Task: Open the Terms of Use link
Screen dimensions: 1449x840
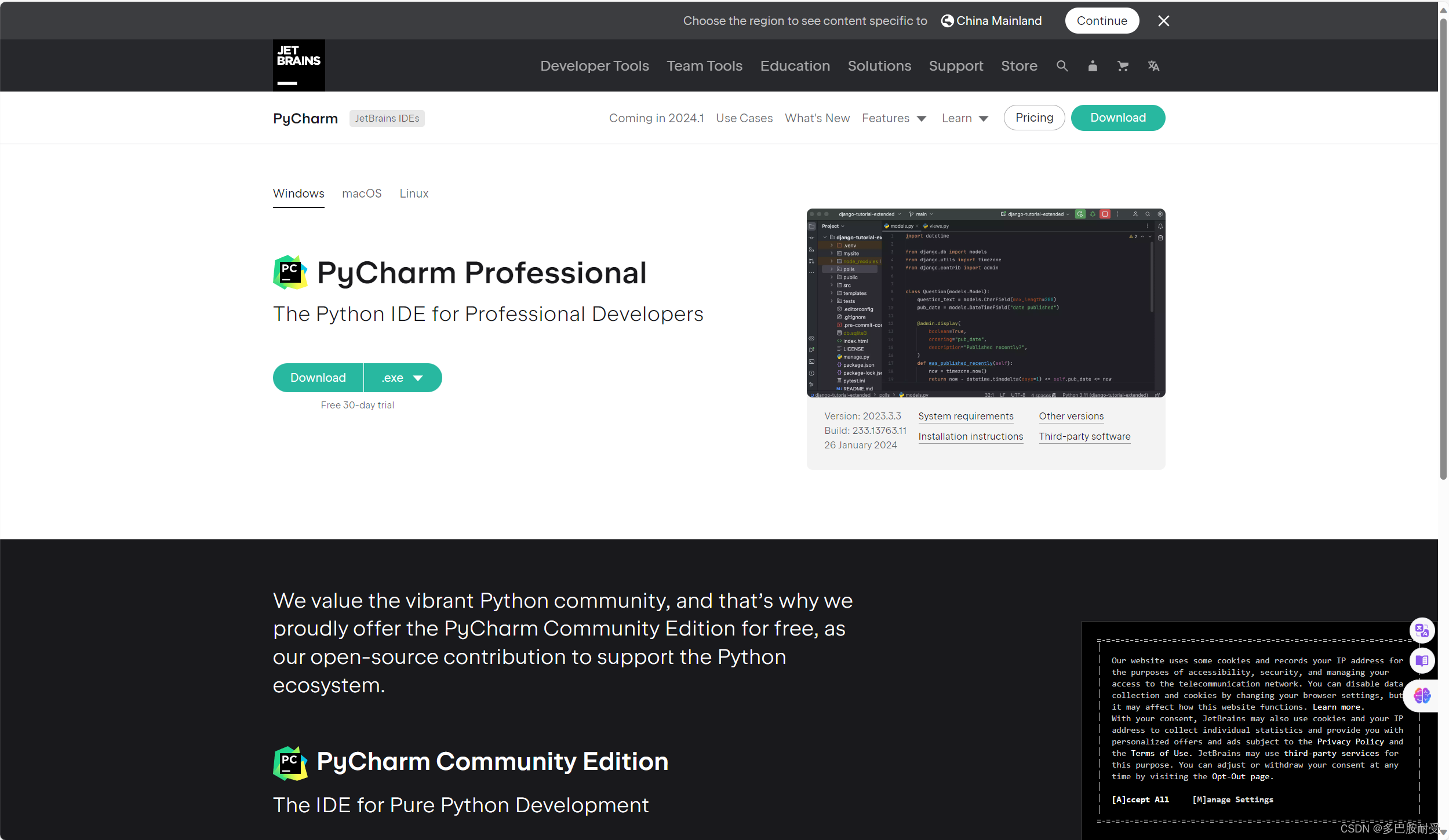Action: 1160,753
